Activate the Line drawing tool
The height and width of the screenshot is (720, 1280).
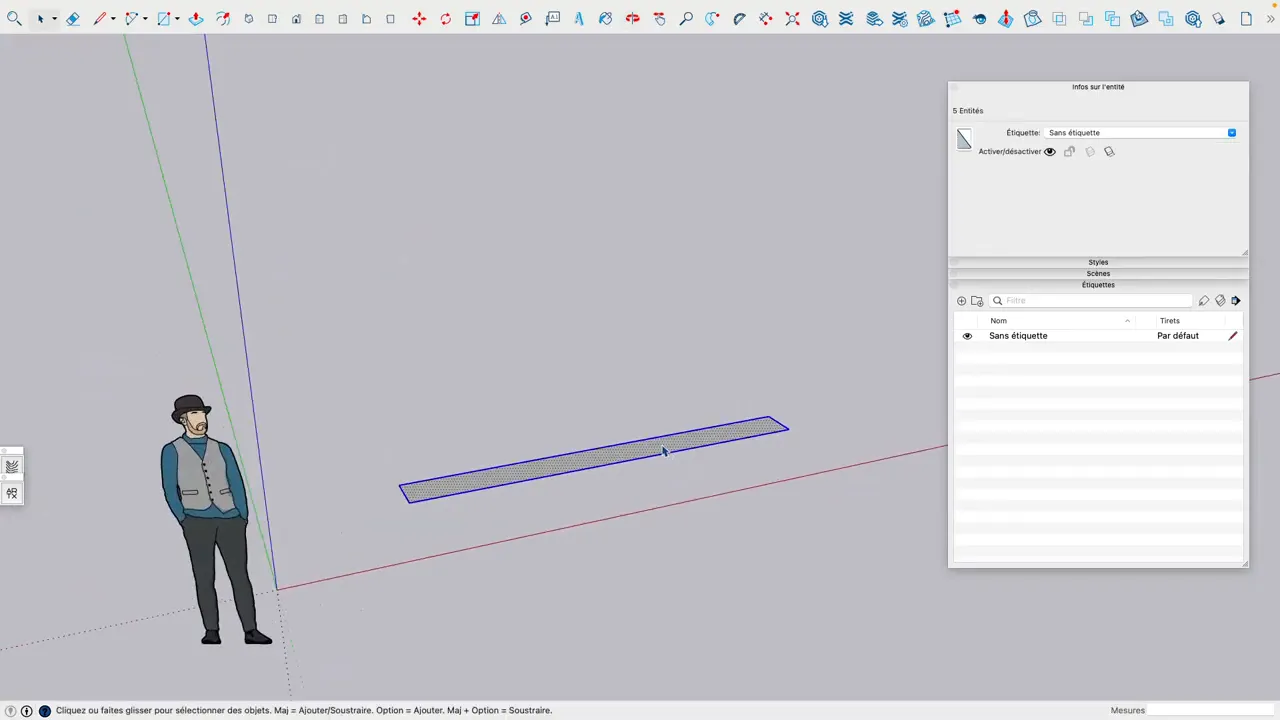(99, 18)
